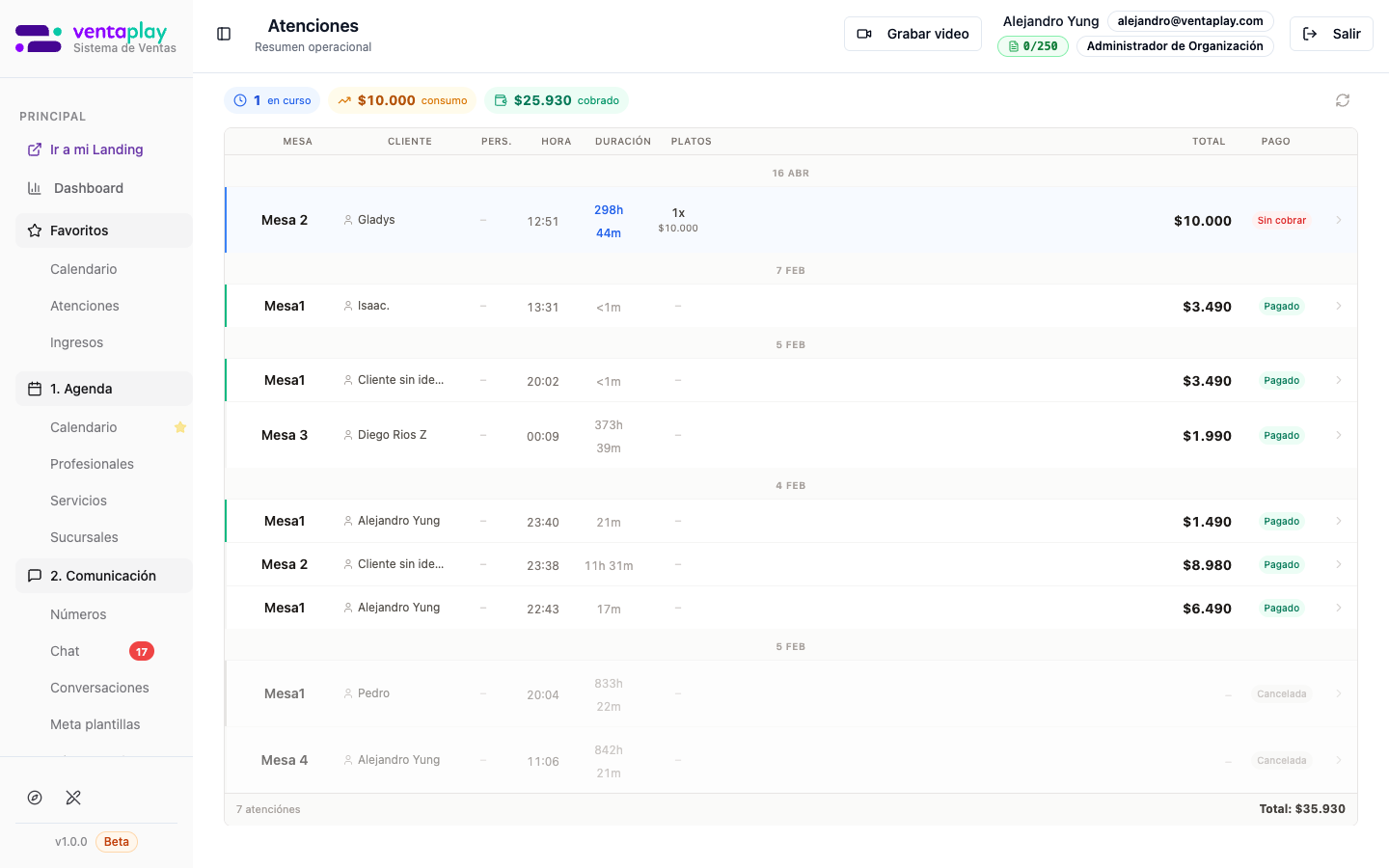Click the $25.930 cobrado chip
The width and height of the screenshot is (1389, 868).
(557, 100)
